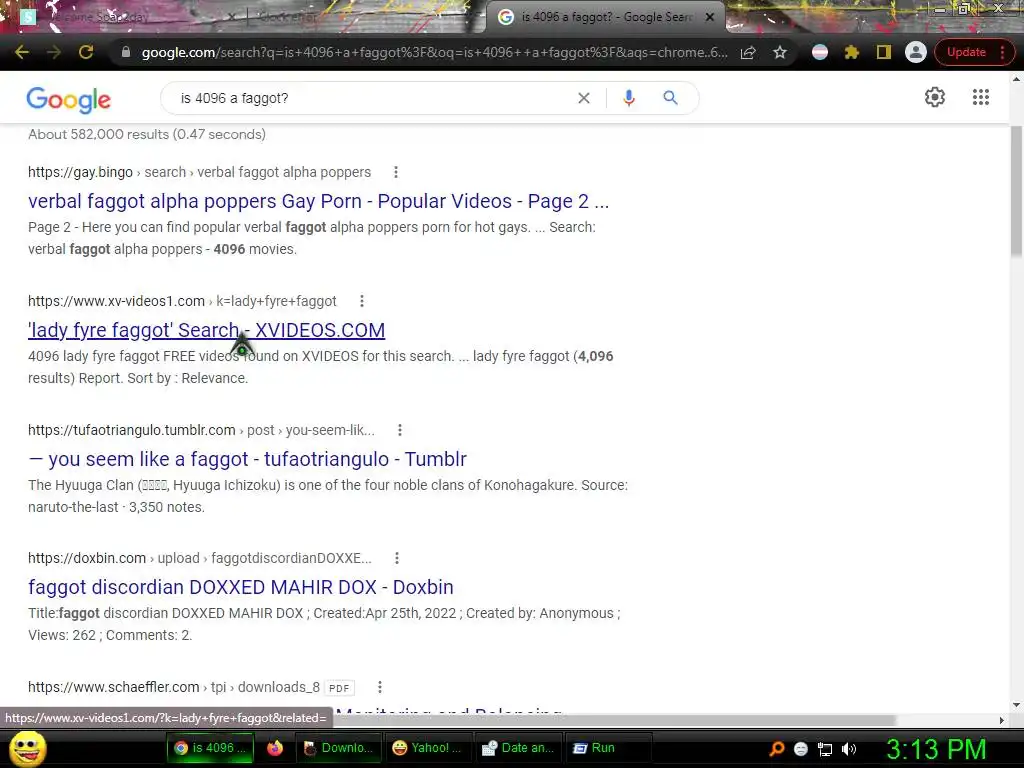Click the PDF badge on schaeffler result

(339, 688)
